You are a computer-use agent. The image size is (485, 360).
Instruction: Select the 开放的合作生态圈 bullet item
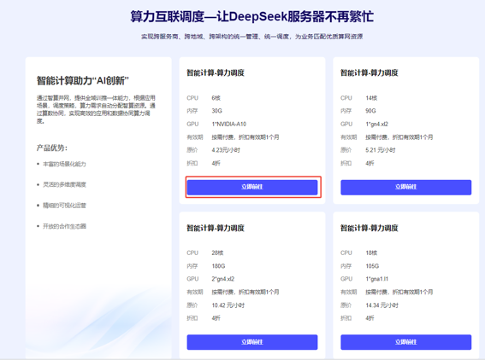pyautogui.click(x=64, y=226)
